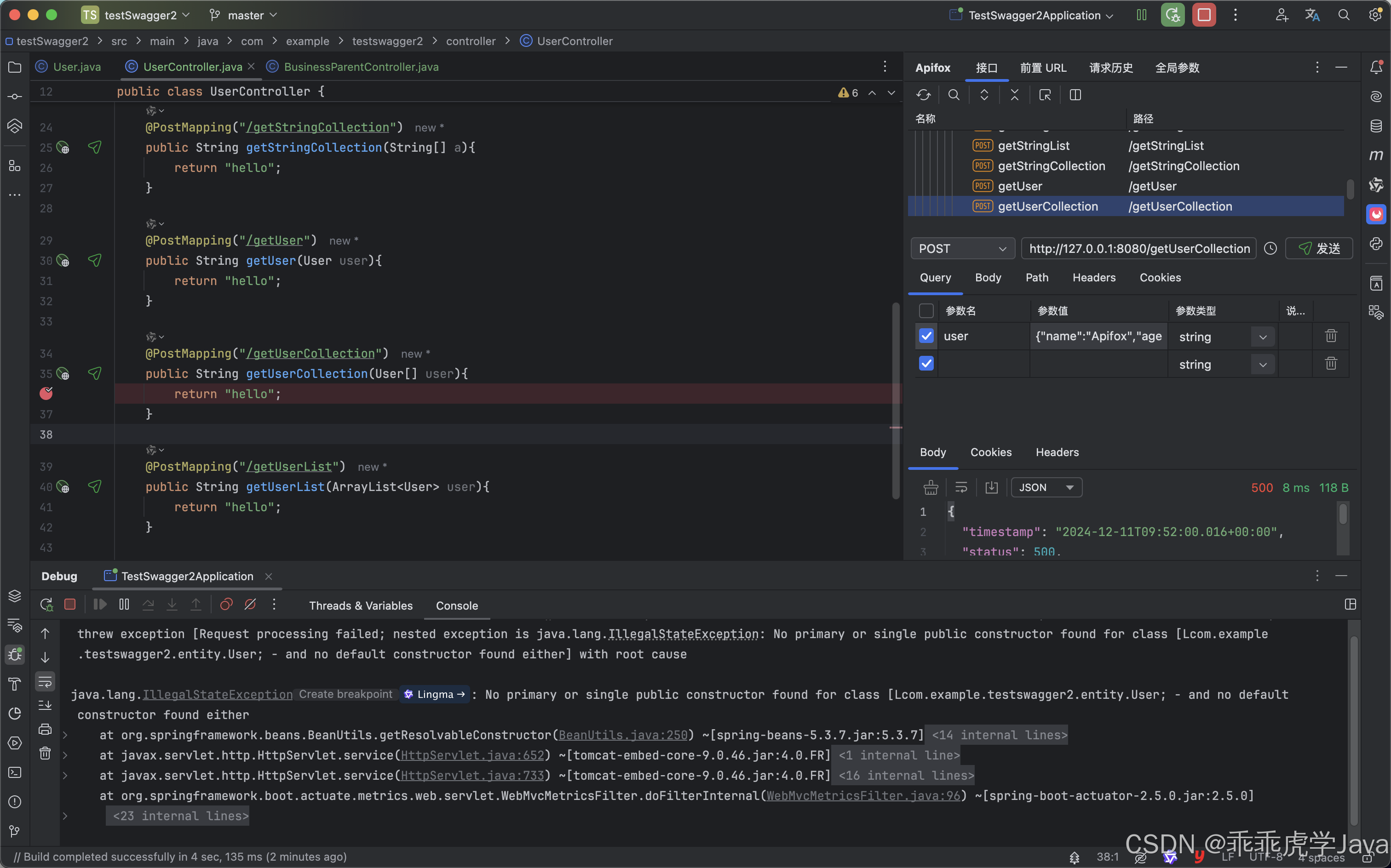
Task: Click the request URL input field
Action: click(x=1138, y=249)
